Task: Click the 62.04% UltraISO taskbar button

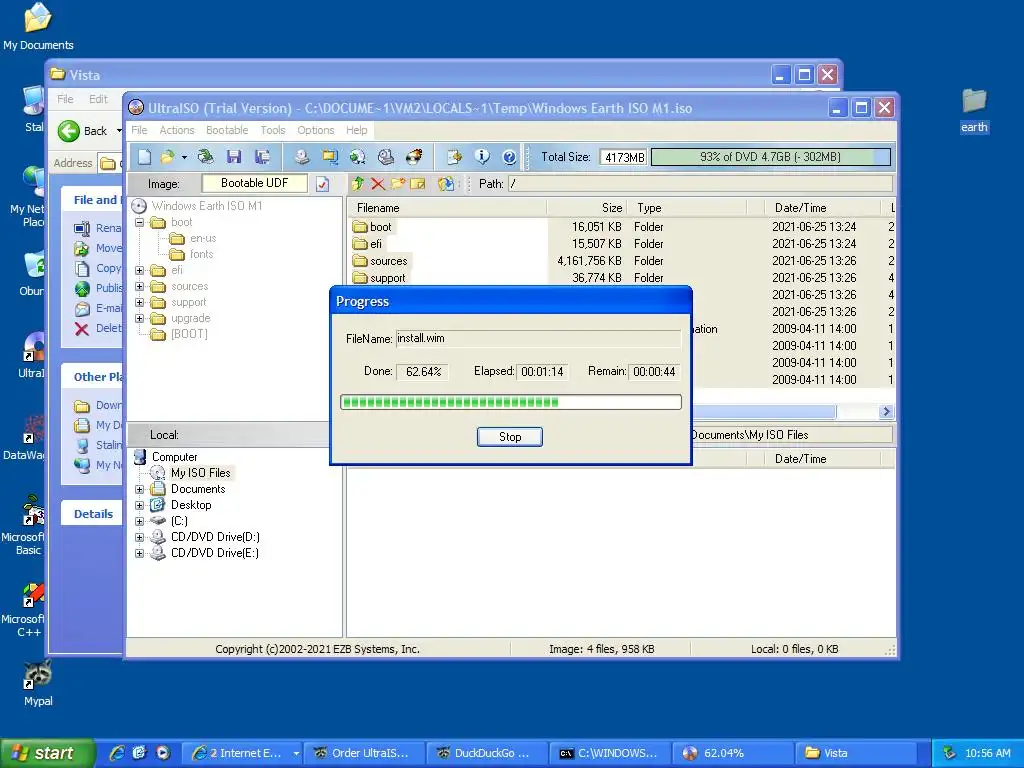Action: [x=732, y=753]
